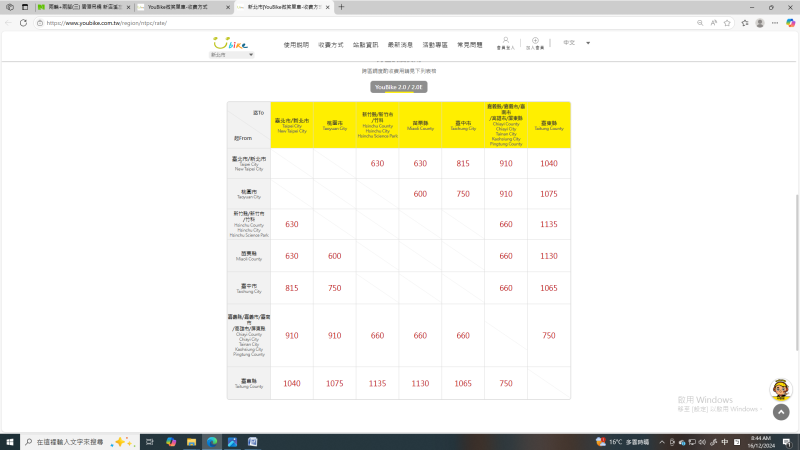Click the Taoyuan City column header cell
The height and width of the screenshot is (450, 800).
[335, 125]
